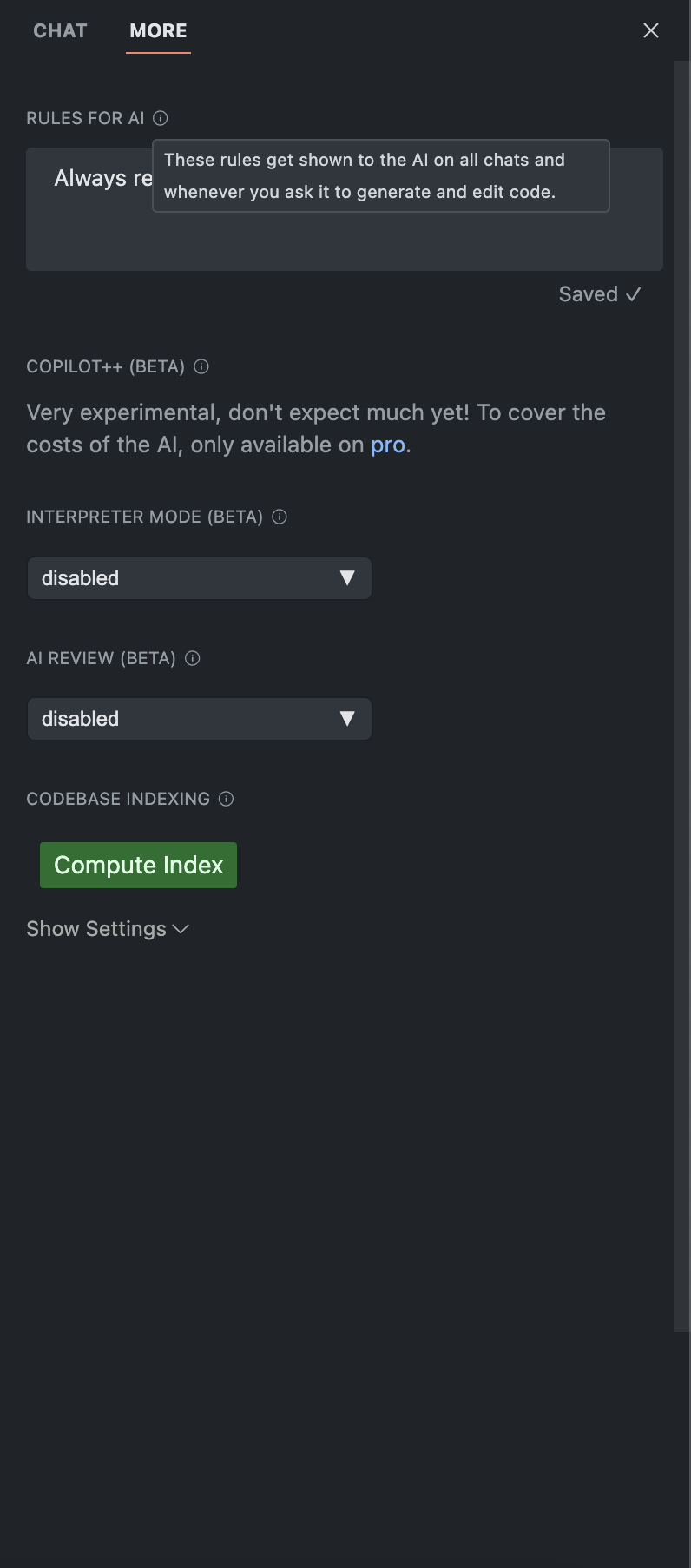Click the CODEBASE INDEXING section heading
The height and width of the screenshot is (1568, 691).
pos(118,799)
